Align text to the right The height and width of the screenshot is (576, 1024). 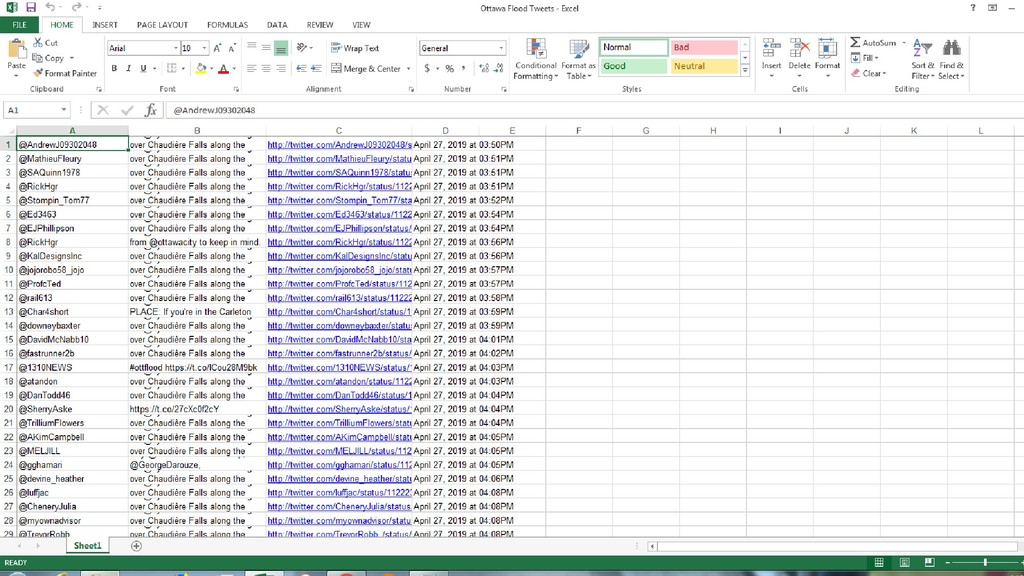[x=281, y=69]
